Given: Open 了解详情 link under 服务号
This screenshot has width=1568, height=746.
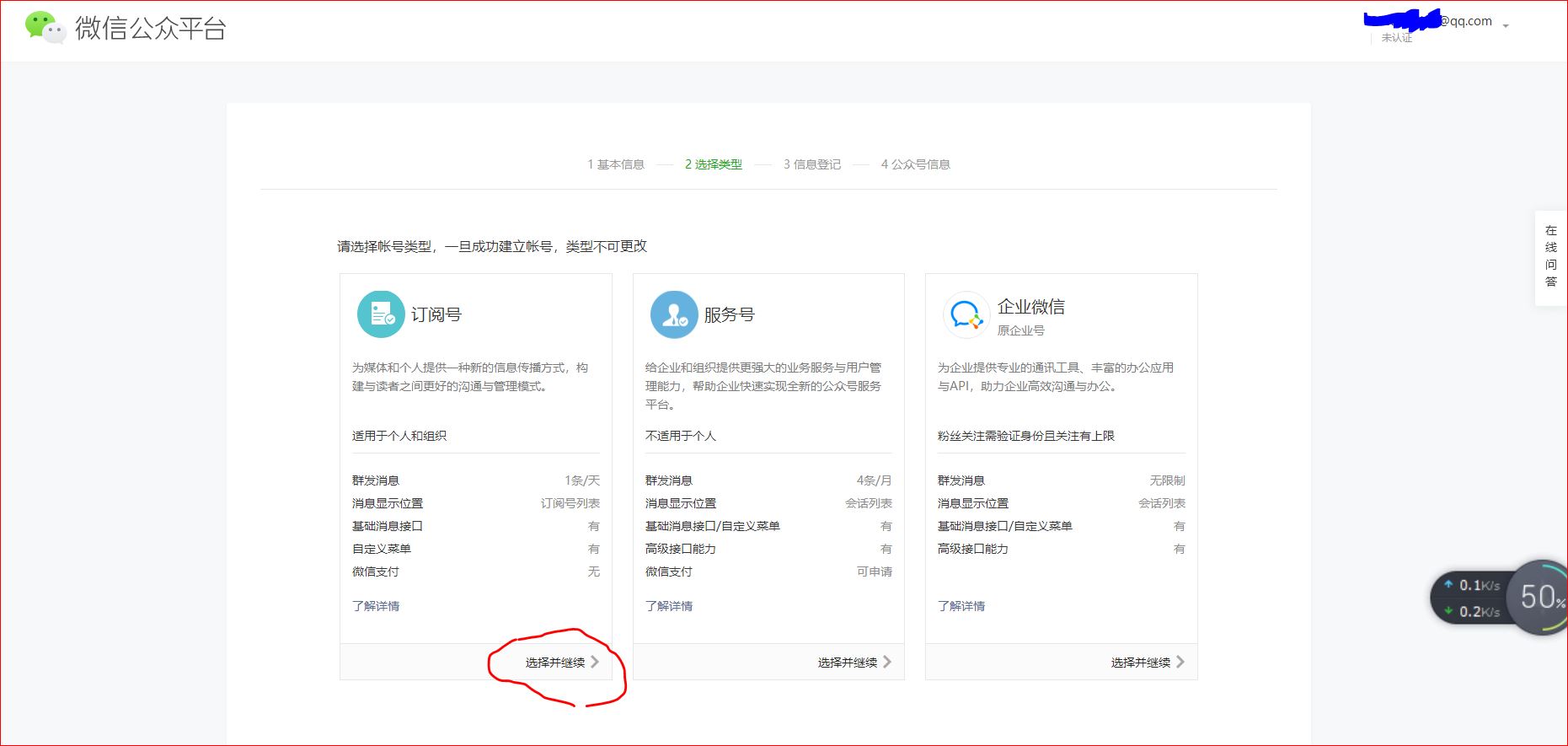Looking at the screenshot, I should [x=669, y=606].
